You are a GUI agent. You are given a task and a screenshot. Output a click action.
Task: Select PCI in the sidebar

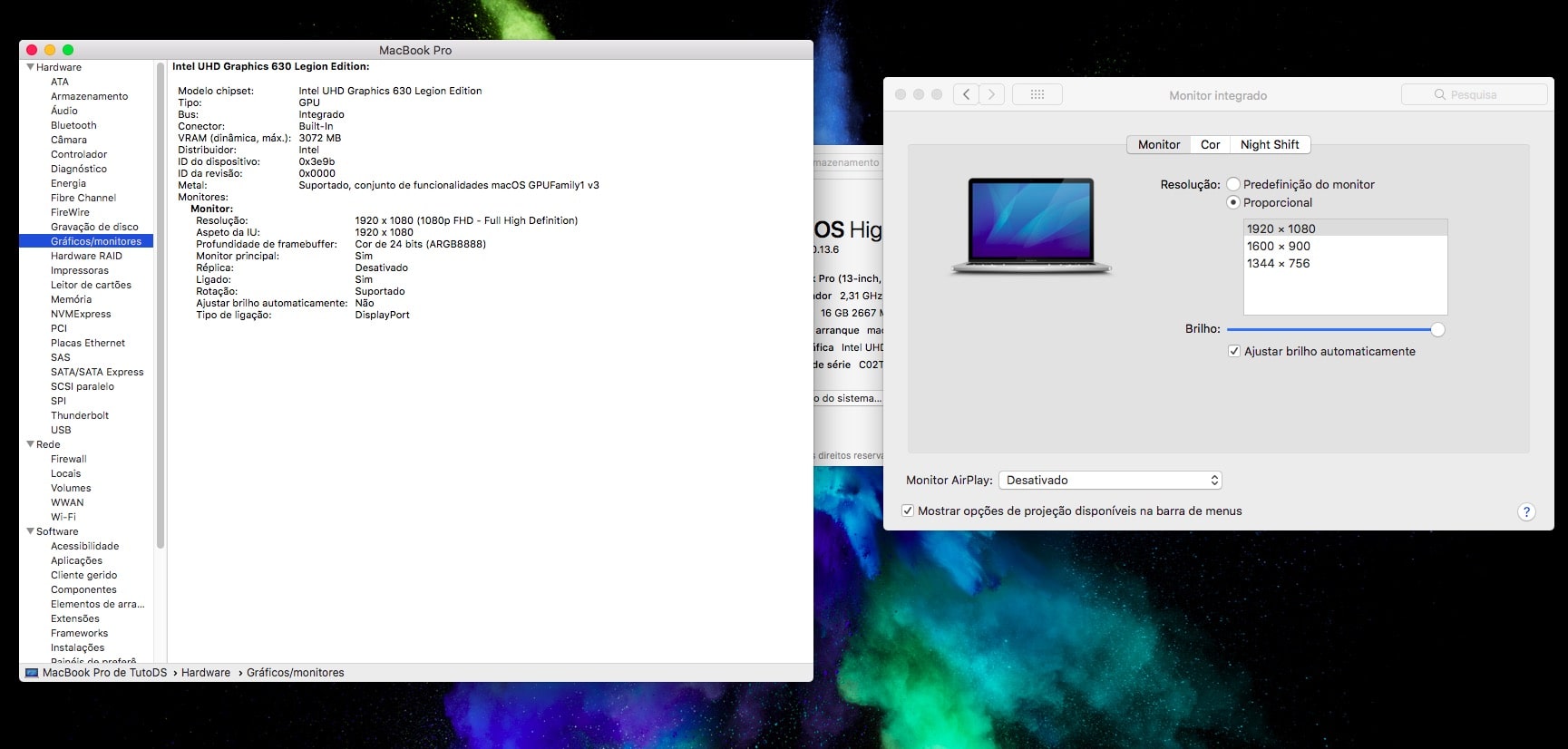[59, 328]
